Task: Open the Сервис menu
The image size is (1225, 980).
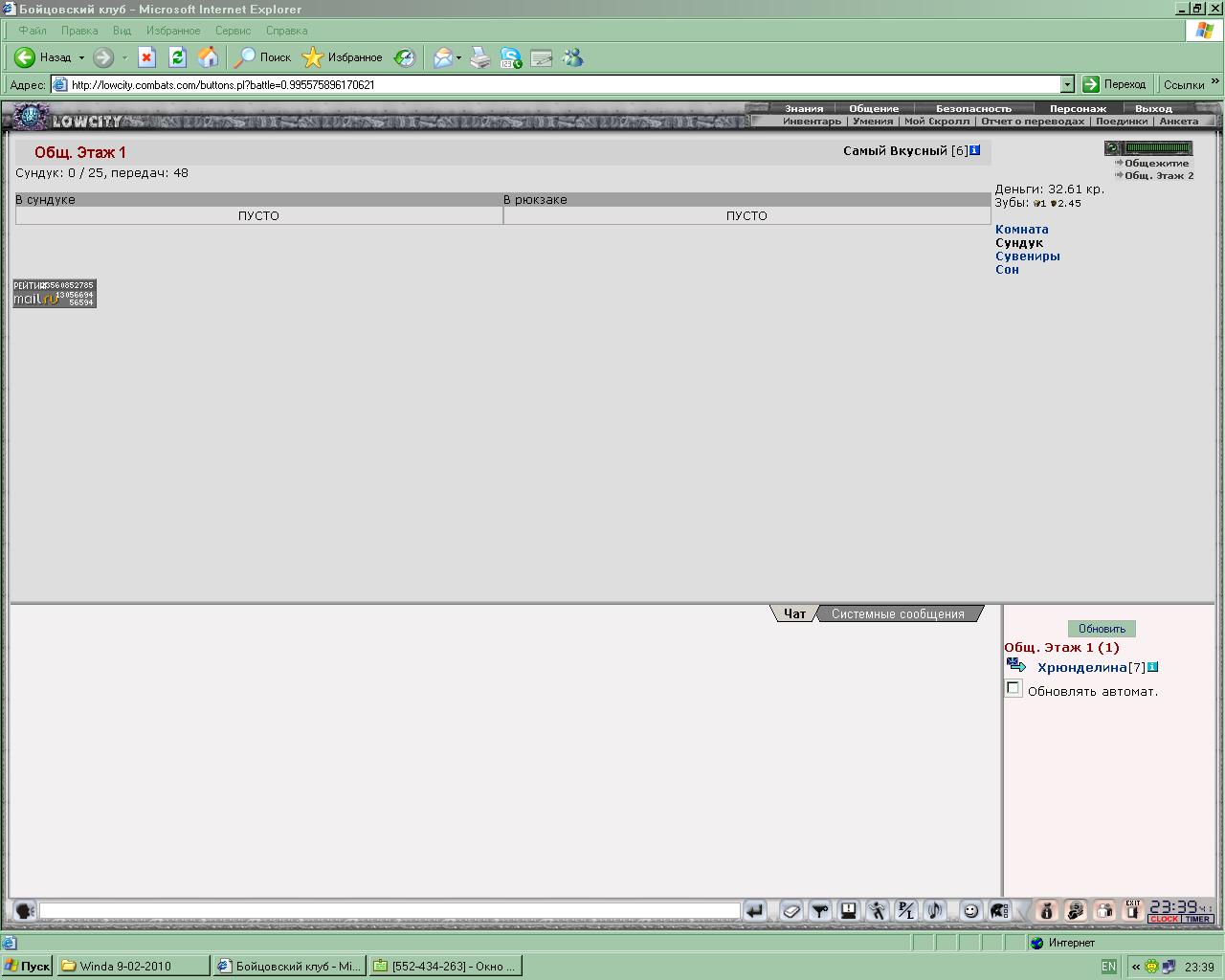Action: pyautogui.click(x=233, y=31)
